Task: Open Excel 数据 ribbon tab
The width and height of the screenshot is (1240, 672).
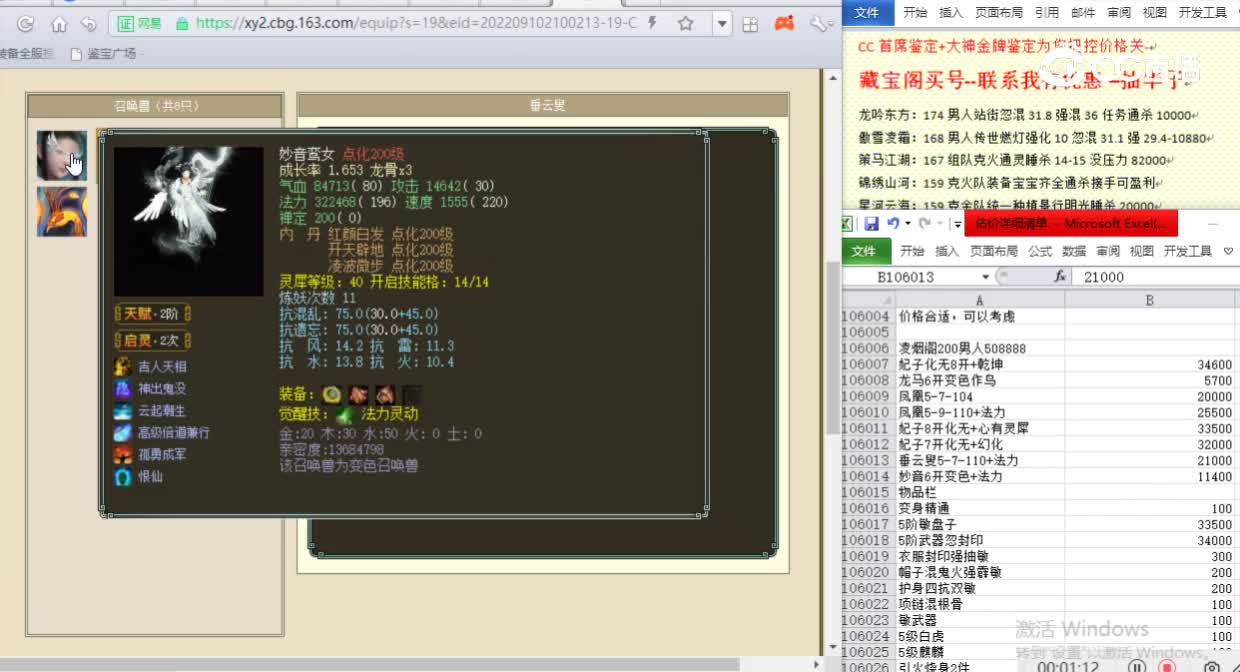Action: (x=1074, y=251)
